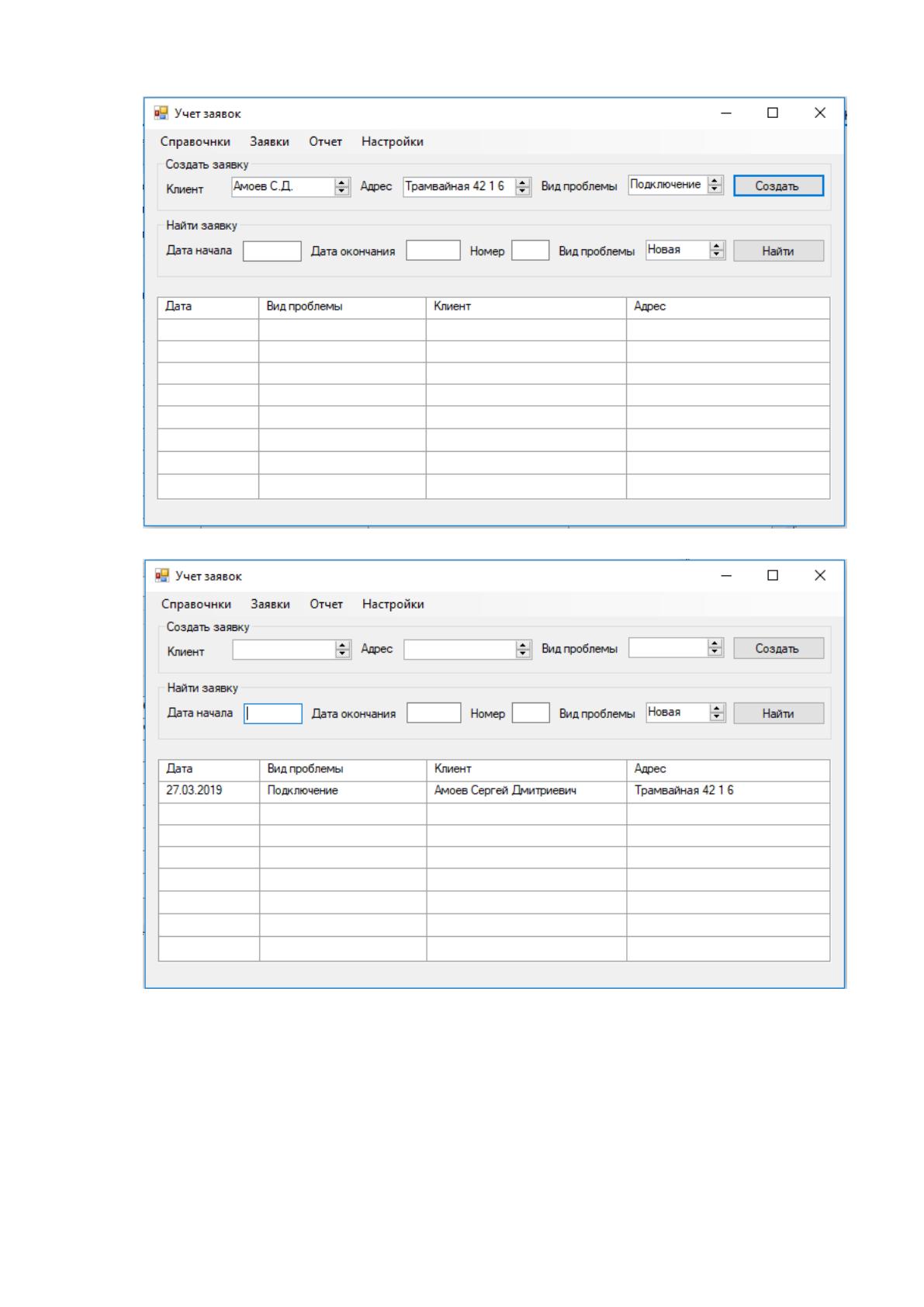Select the Дата column header in the upper table
Screen dimensions: 924x1307
[208, 307]
